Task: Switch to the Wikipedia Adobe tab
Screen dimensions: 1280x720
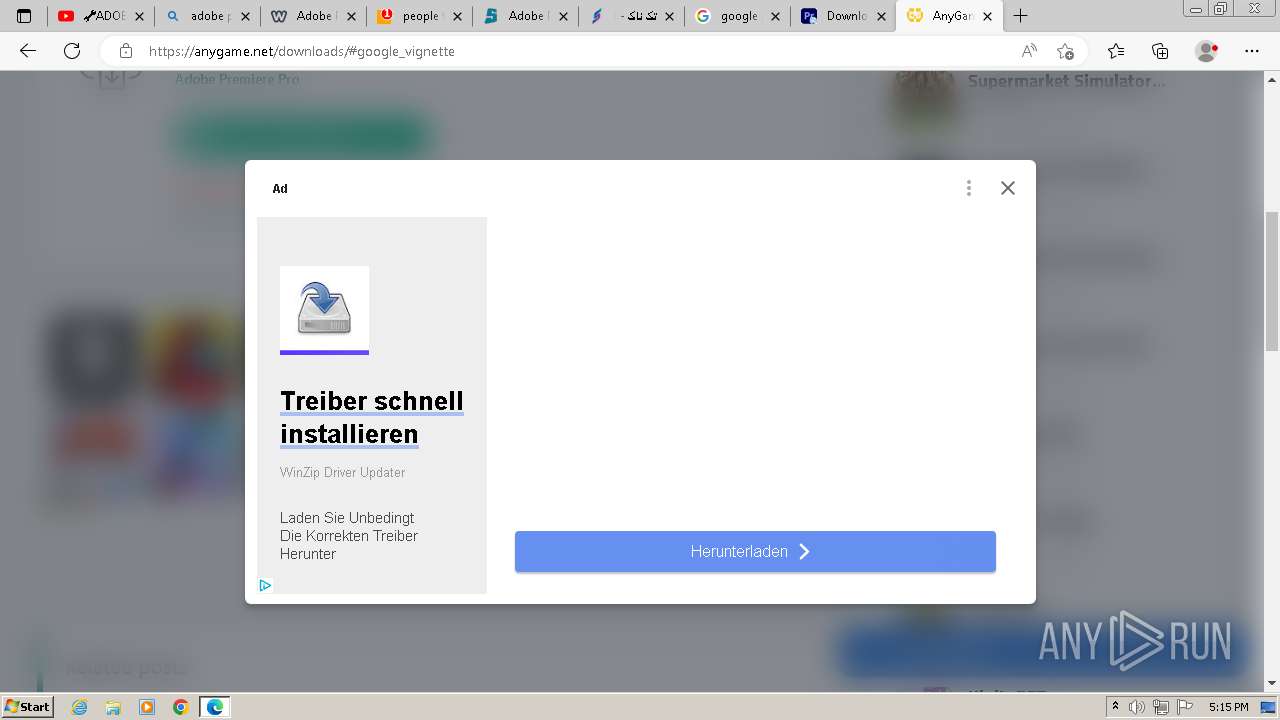Action: [x=312, y=16]
